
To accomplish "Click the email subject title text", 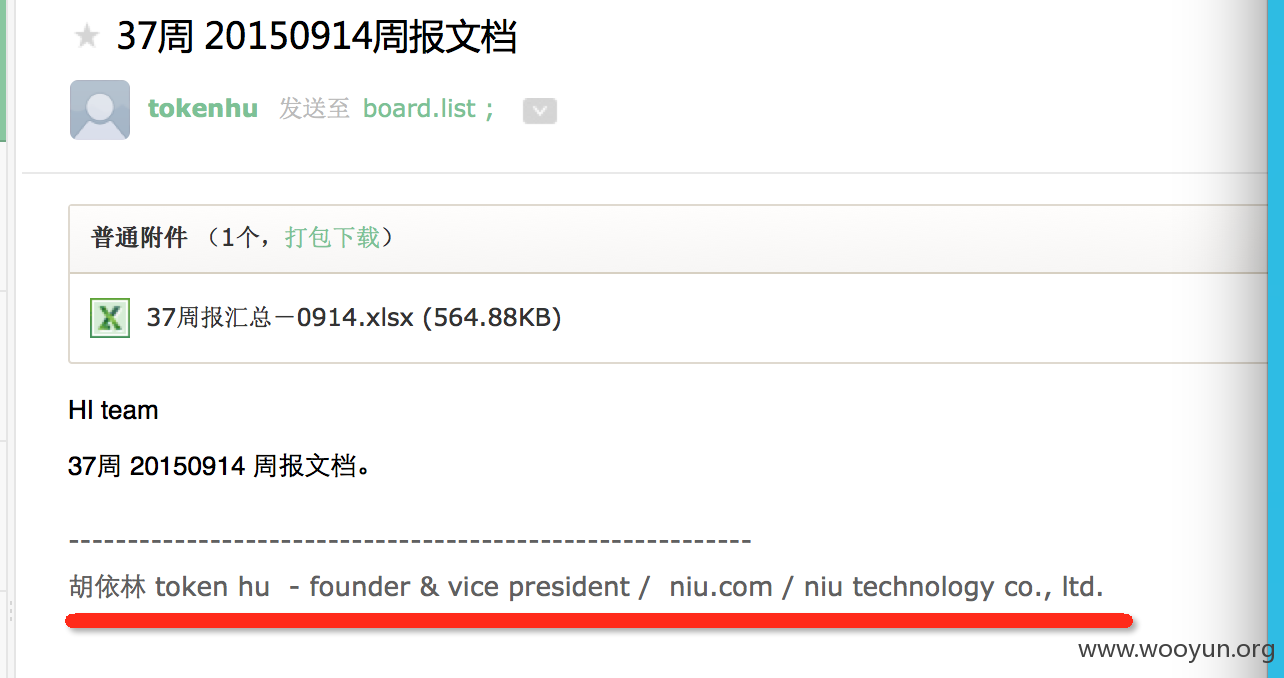I will pos(317,37).
